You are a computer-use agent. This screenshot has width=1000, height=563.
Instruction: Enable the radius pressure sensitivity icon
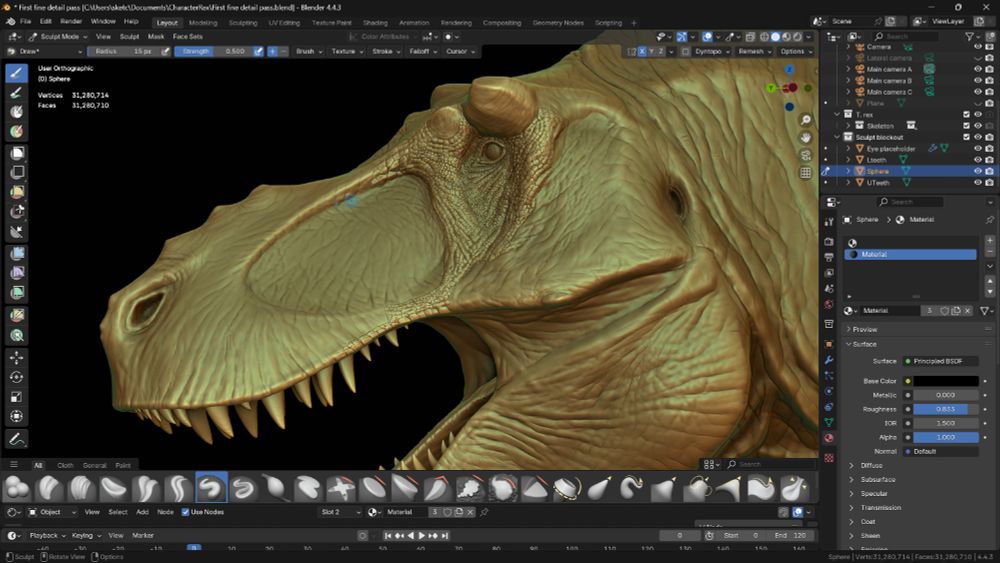(x=166, y=52)
